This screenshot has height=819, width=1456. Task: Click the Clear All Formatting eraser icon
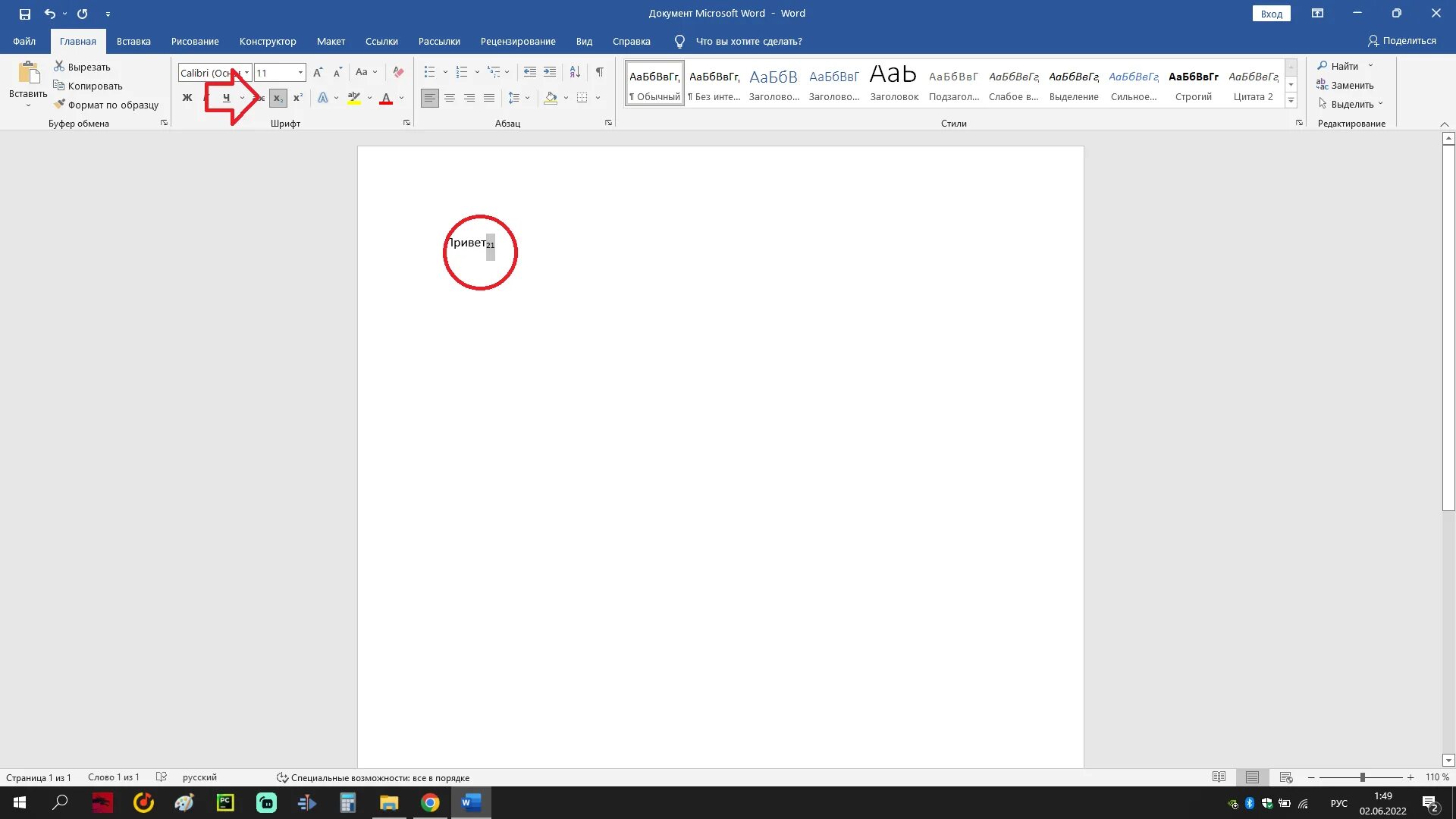[398, 72]
